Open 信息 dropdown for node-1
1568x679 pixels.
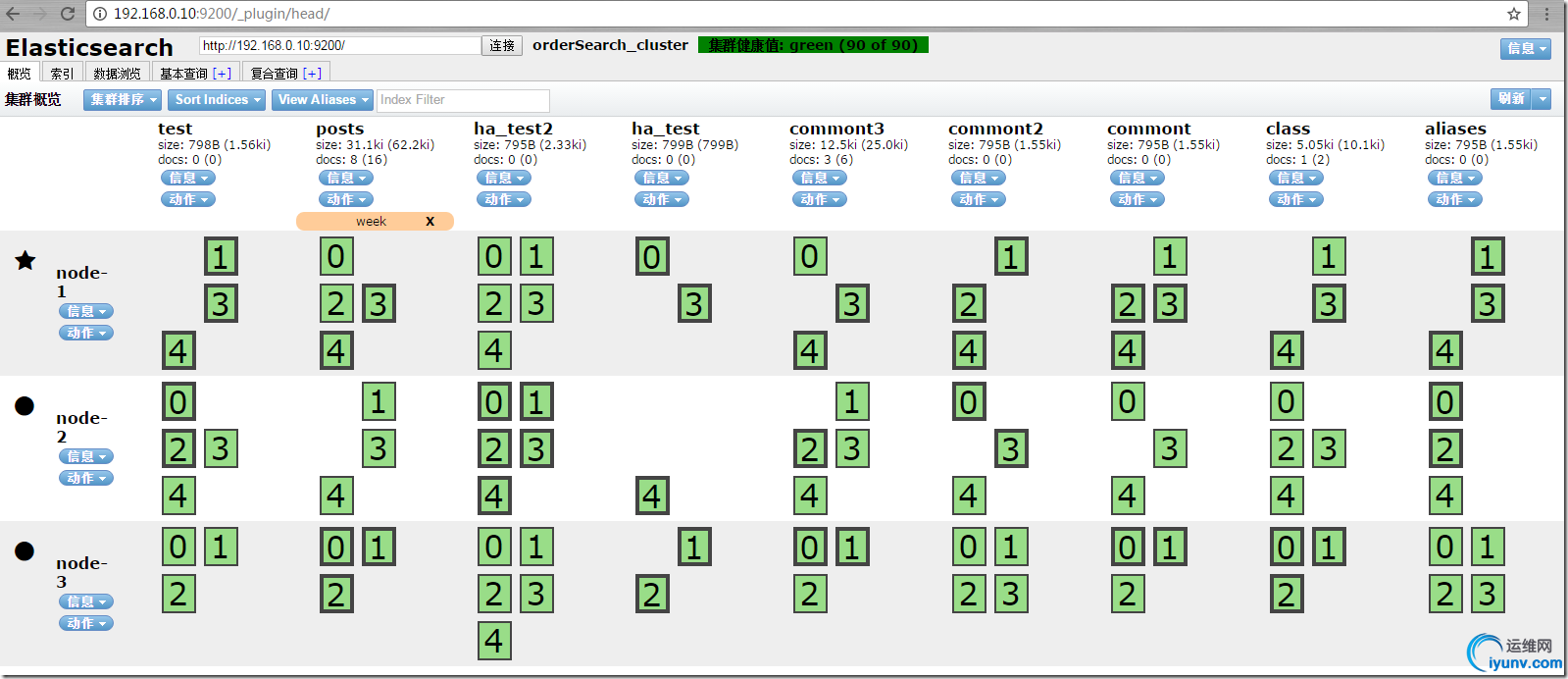pyautogui.click(x=86, y=311)
